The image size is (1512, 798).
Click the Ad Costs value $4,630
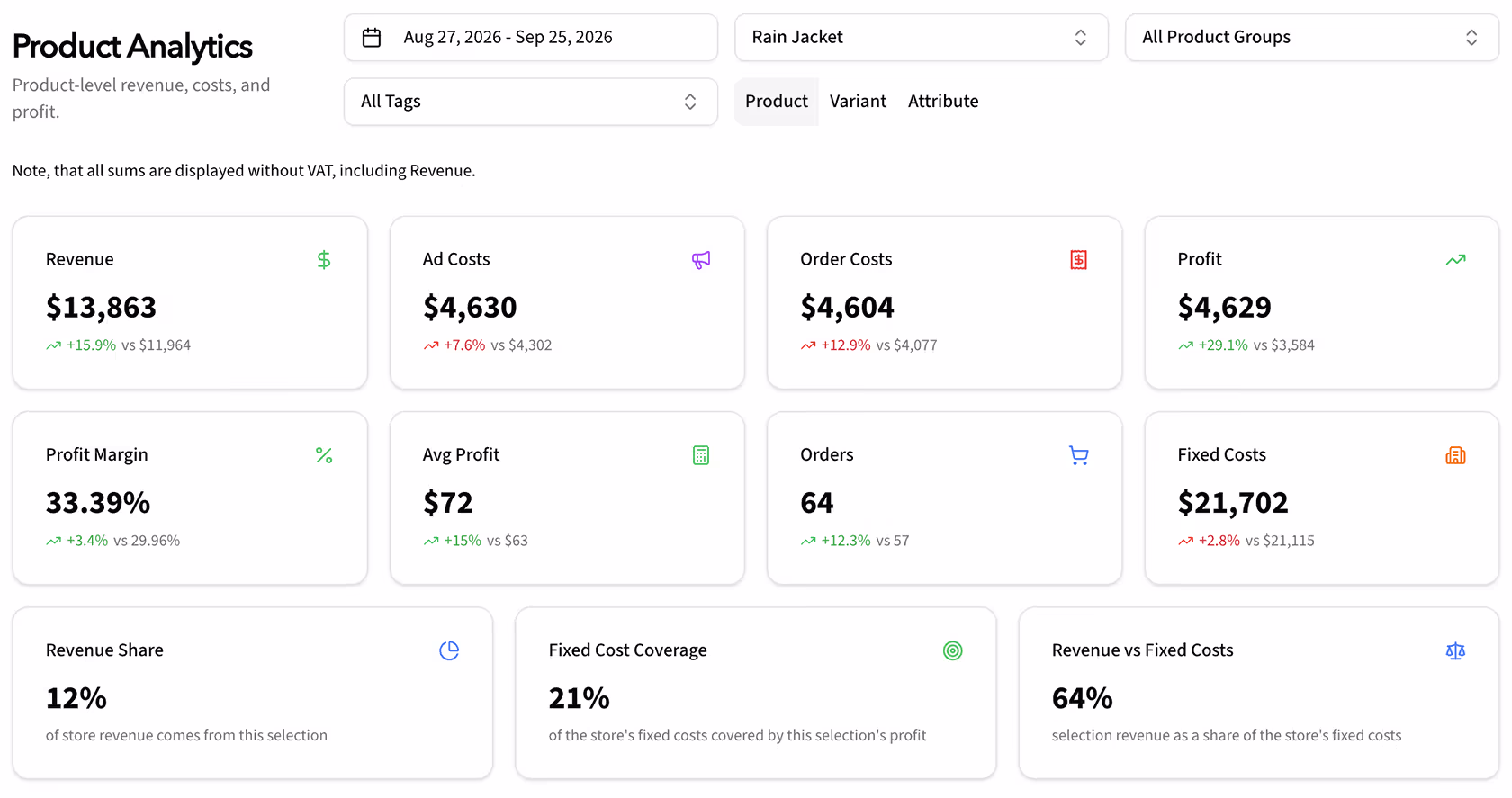(x=470, y=308)
